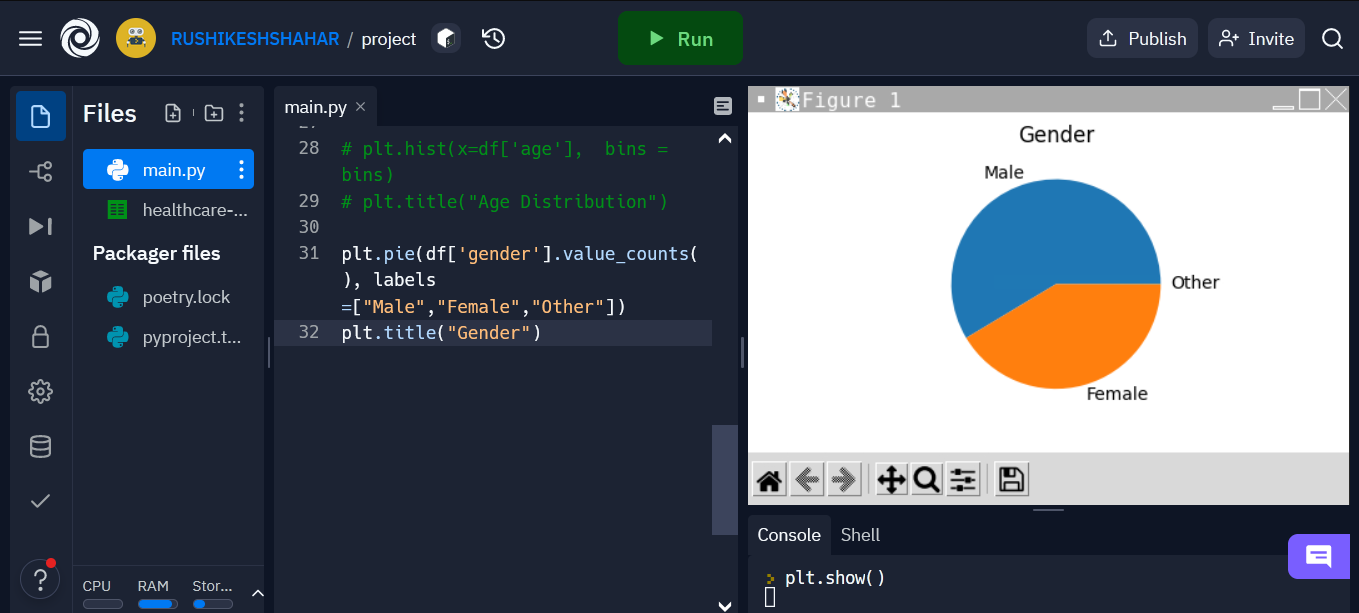Click the project name in breadcrumb
This screenshot has width=1359, height=613.
pos(388,39)
